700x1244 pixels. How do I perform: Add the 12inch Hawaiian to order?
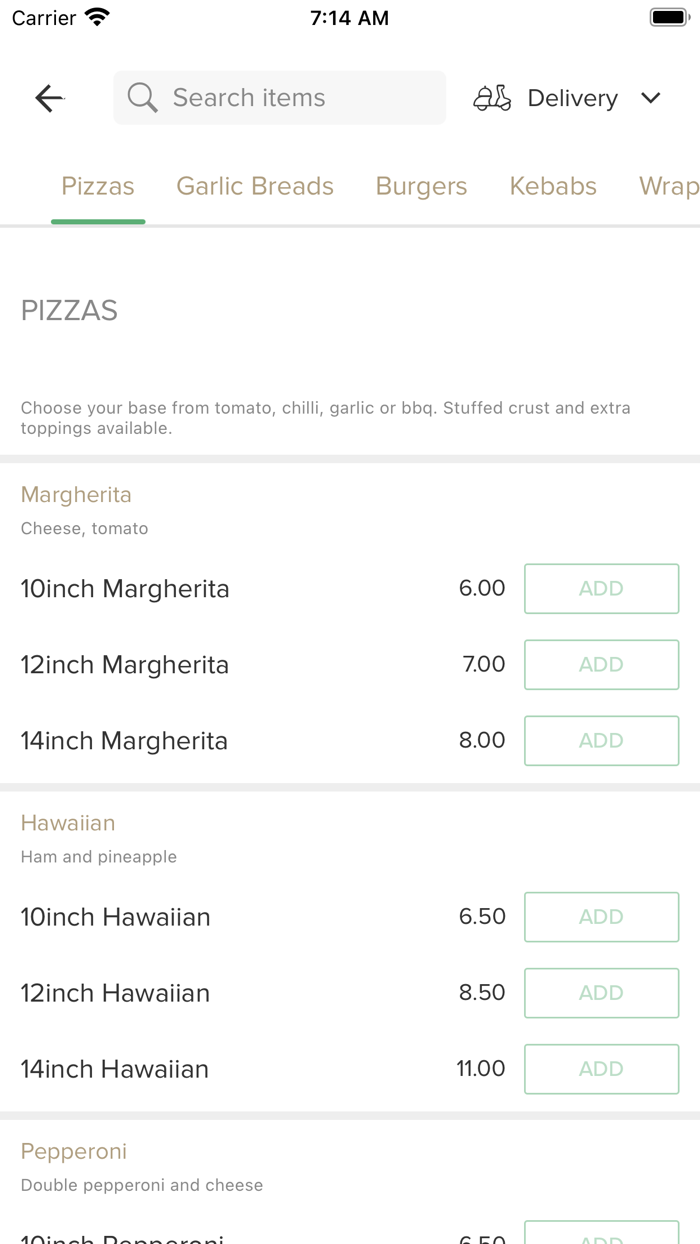pyautogui.click(x=601, y=993)
